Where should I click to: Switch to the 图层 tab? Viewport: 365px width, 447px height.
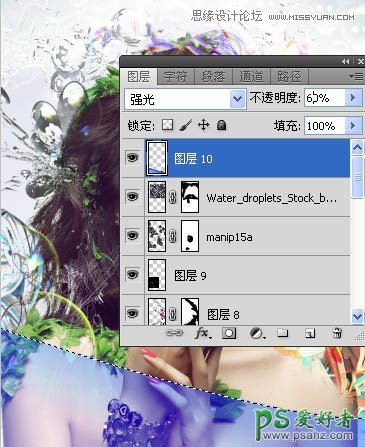coord(139,77)
